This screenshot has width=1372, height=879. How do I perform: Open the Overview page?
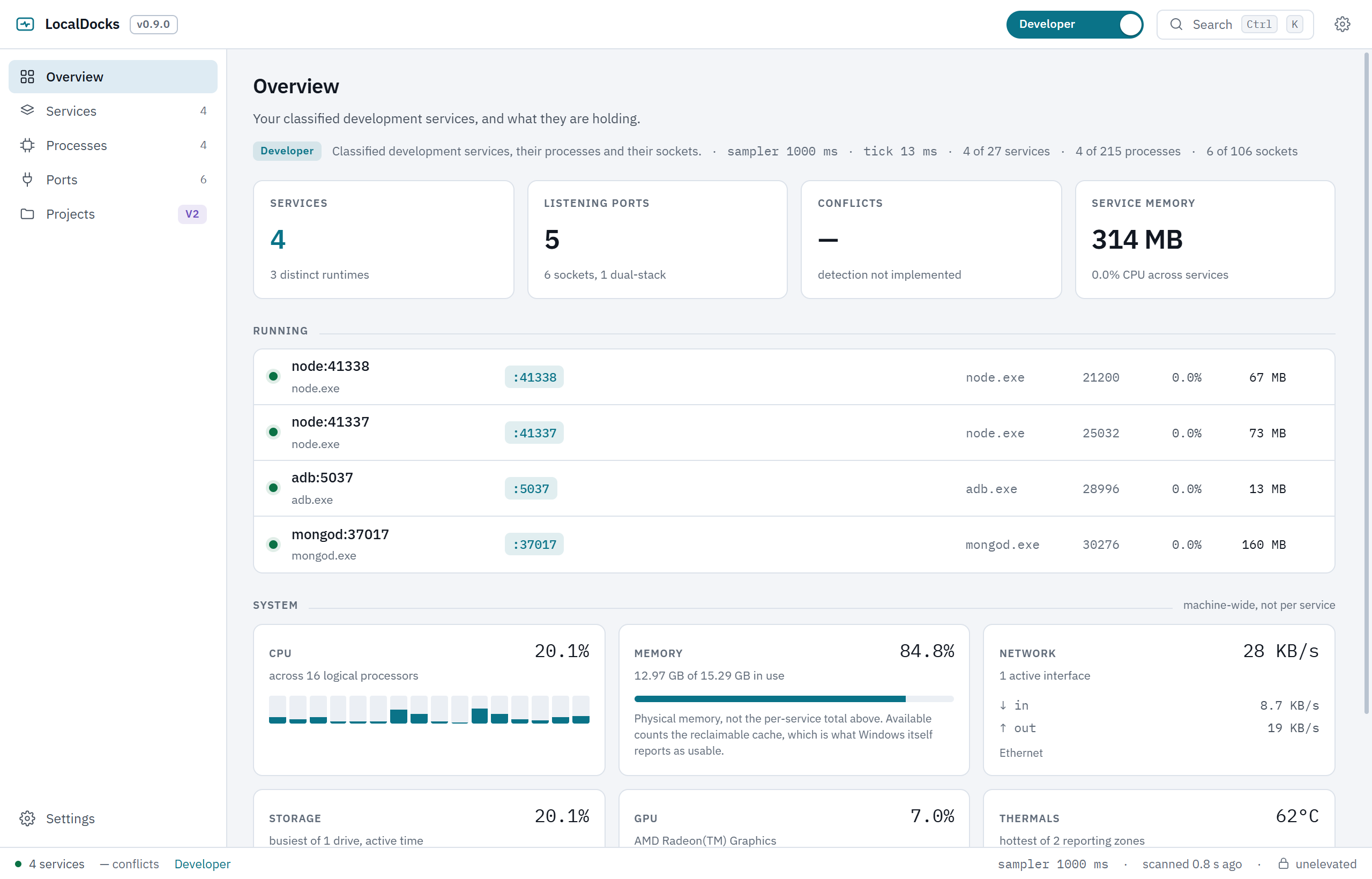point(113,77)
